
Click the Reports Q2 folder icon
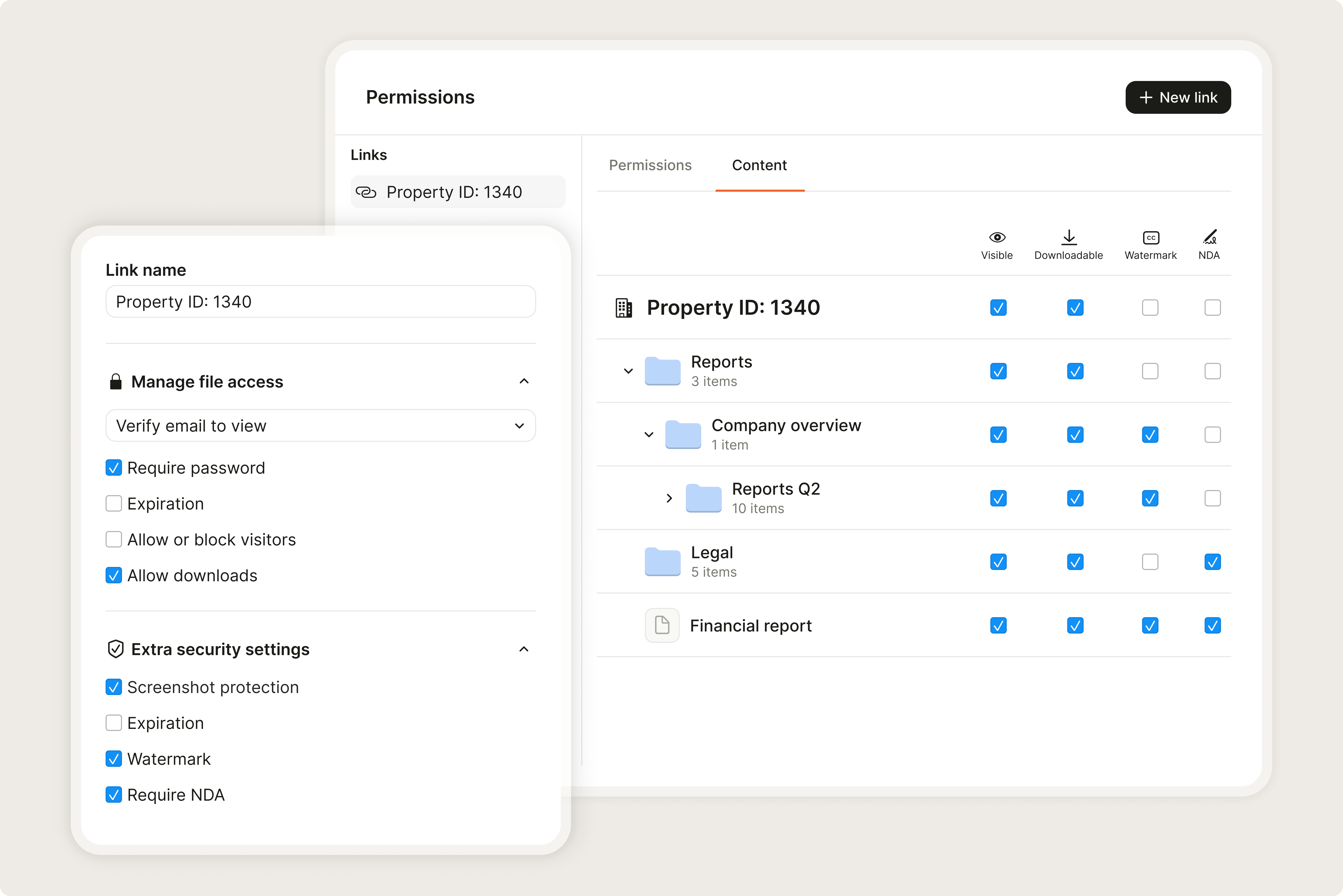click(x=704, y=498)
